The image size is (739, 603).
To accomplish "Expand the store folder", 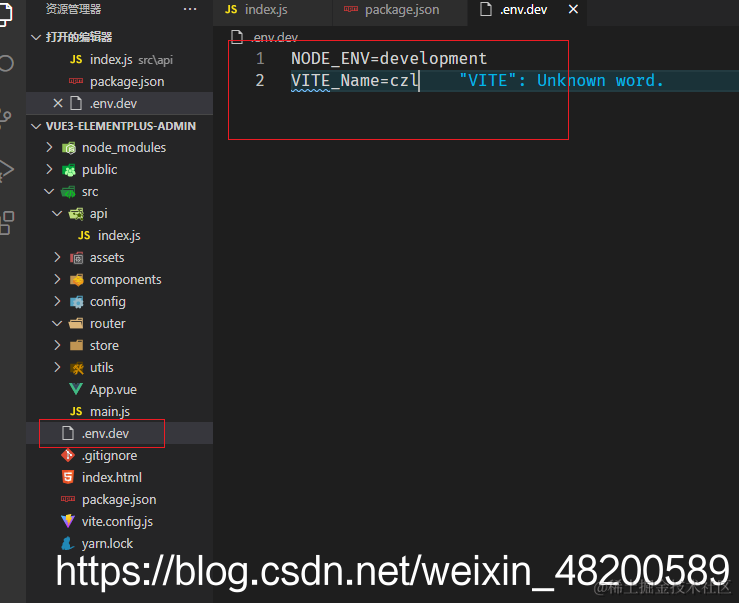I will pyautogui.click(x=57, y=346).
